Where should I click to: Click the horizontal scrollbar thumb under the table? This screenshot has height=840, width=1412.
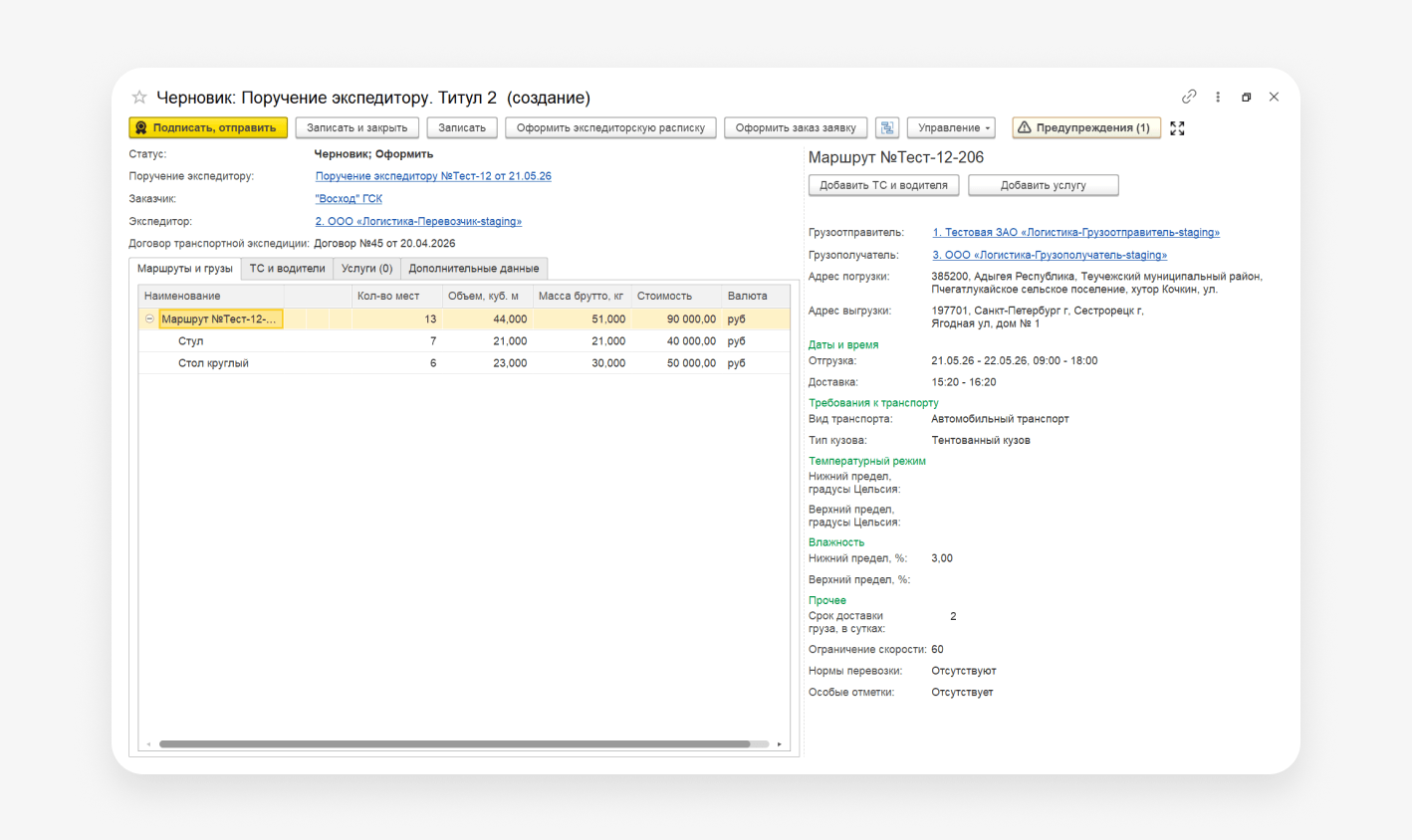point(454,744)
